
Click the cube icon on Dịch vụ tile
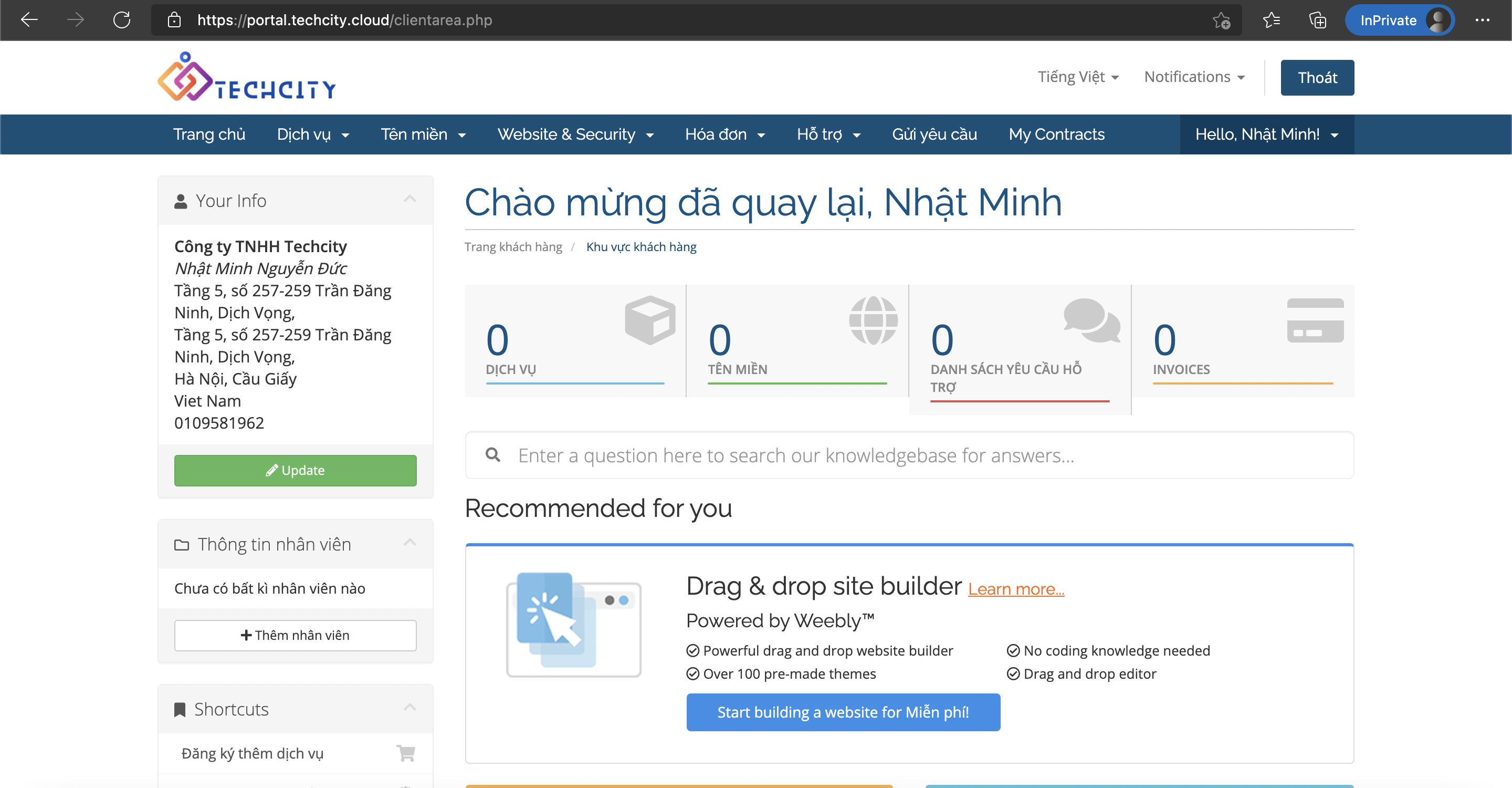point(650,320)
